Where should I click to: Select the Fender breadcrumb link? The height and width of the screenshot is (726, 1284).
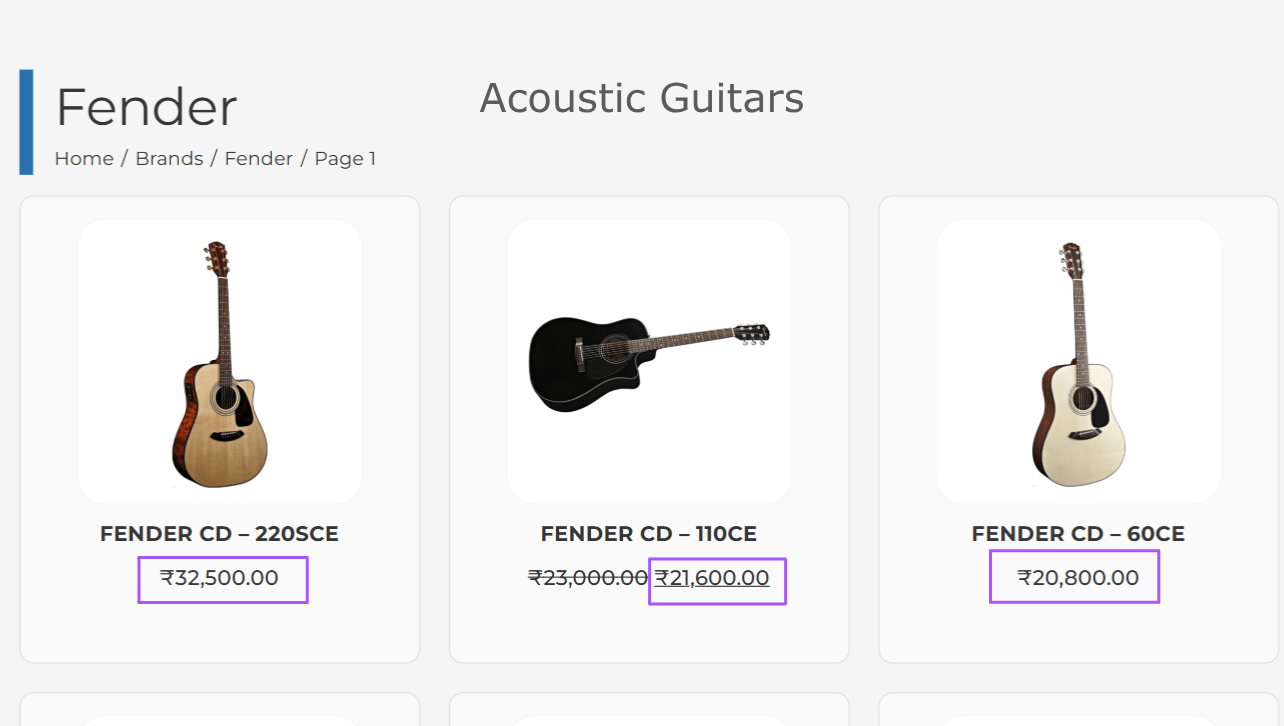(x=258, y=159)
